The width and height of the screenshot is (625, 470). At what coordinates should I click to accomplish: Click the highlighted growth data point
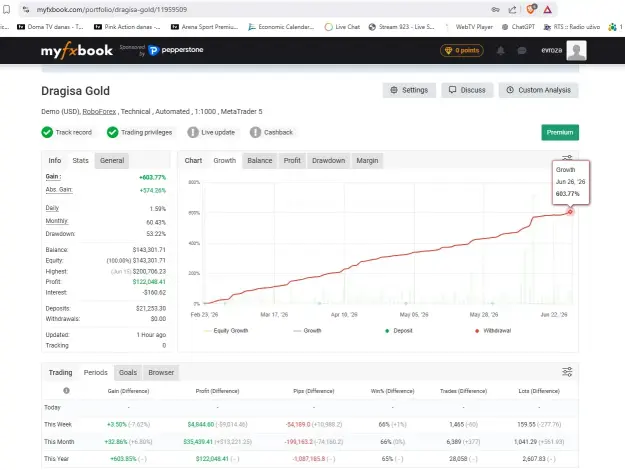570,212
